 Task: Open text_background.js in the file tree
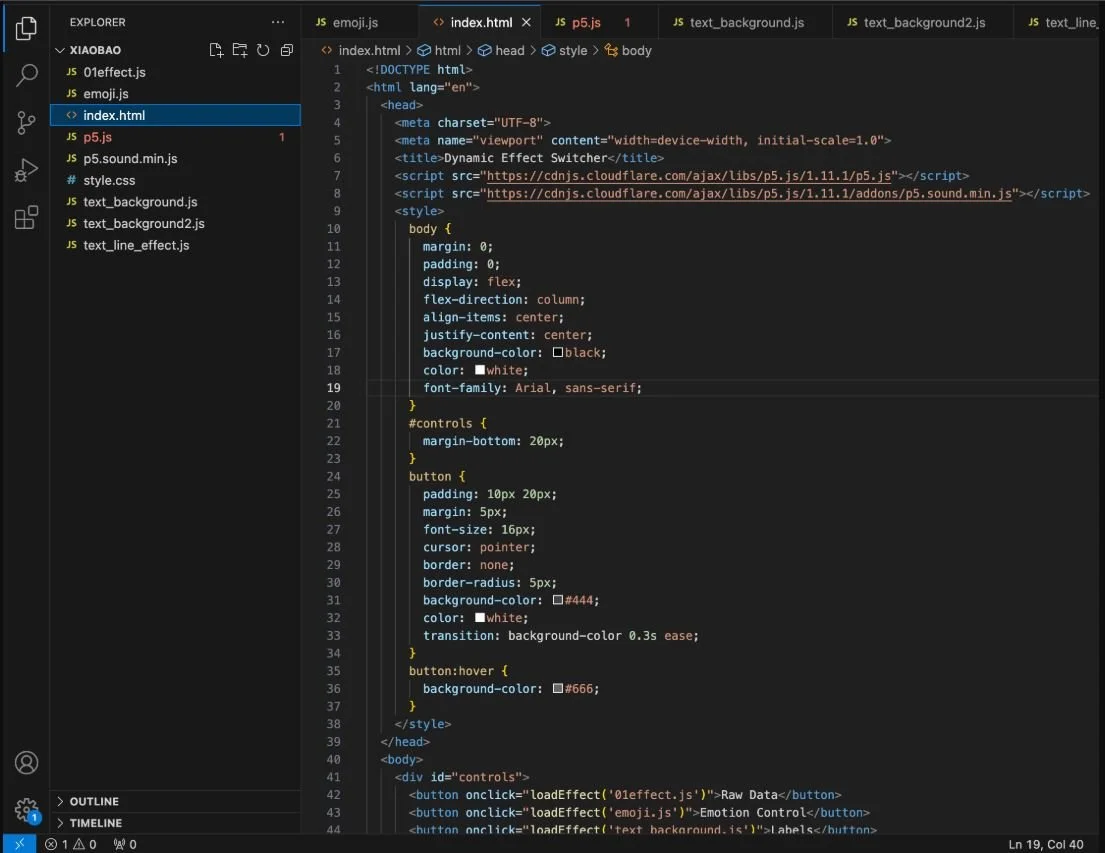[175, 202]
